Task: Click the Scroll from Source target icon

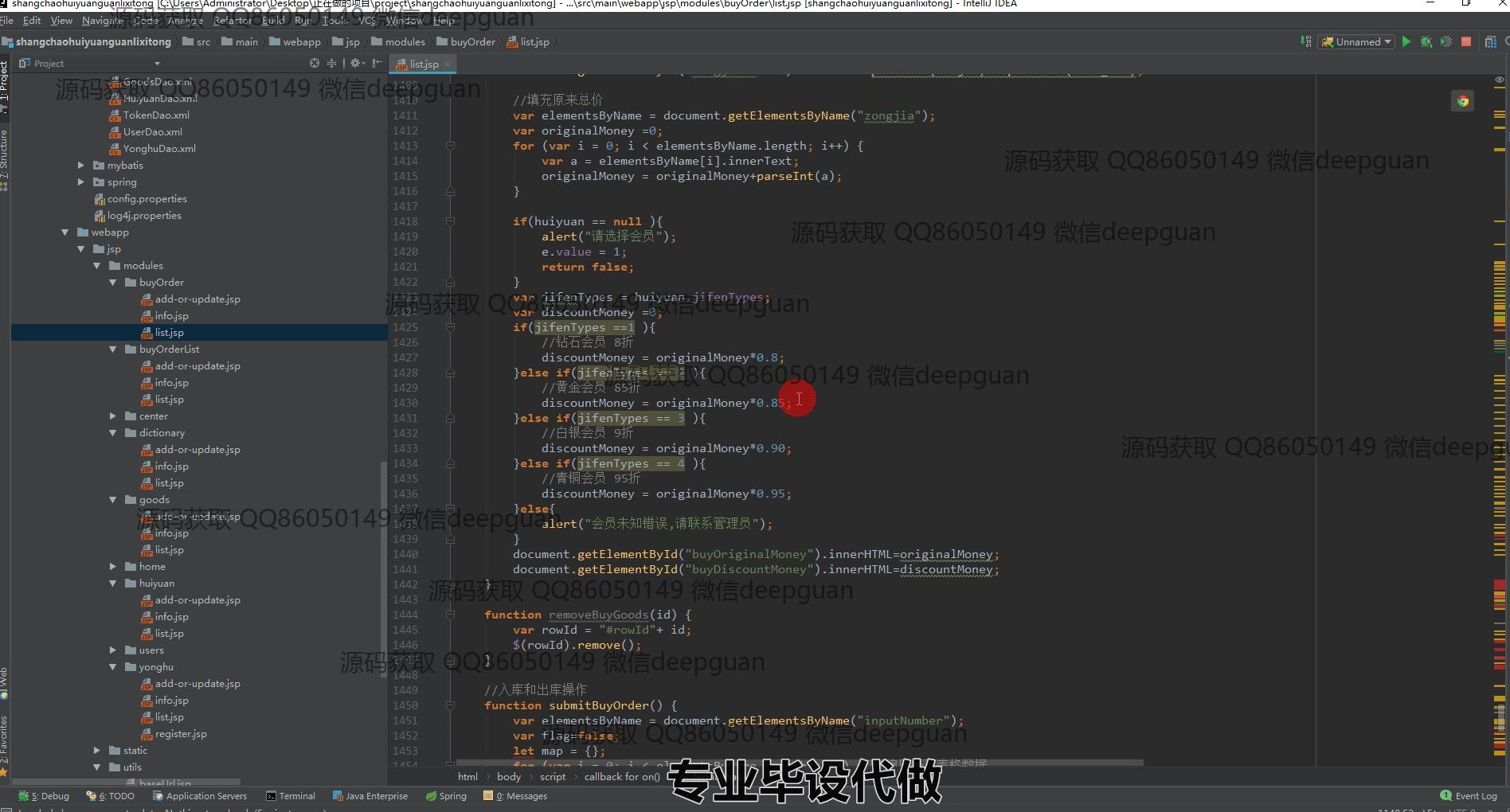Action: click(x=315, y=63)
